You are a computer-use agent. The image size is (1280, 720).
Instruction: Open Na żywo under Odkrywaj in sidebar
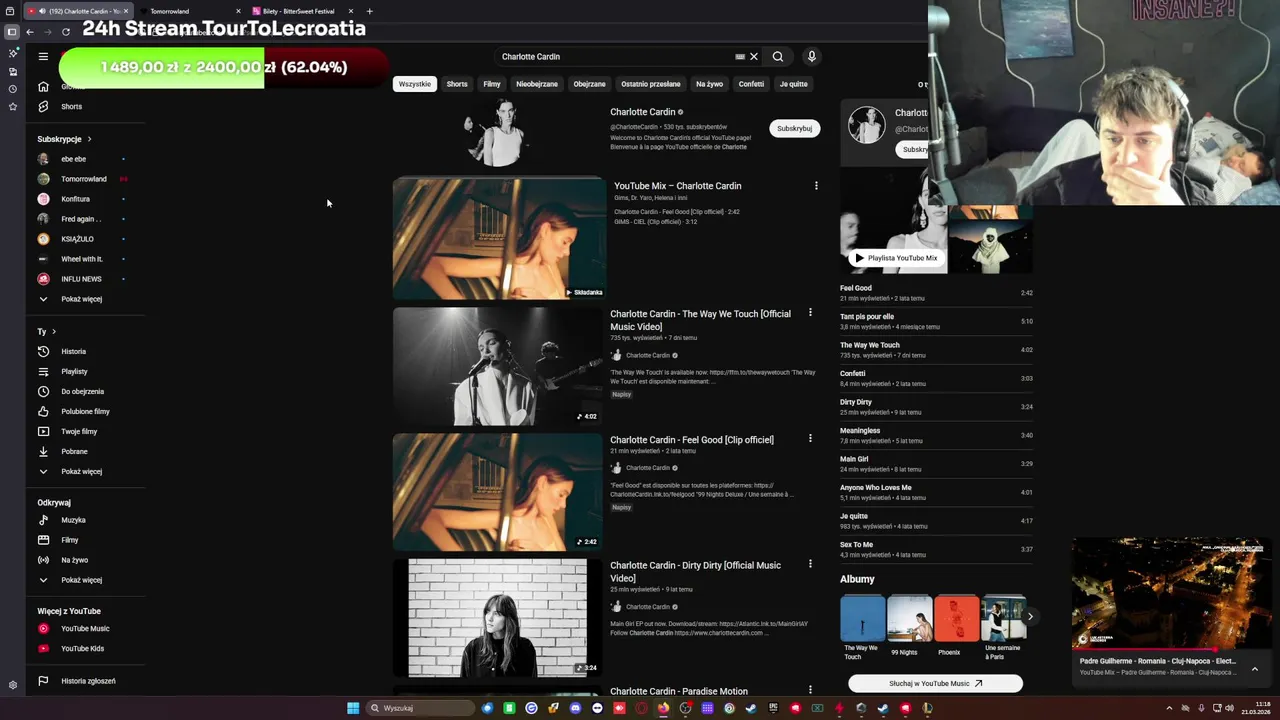pos(74,560)
